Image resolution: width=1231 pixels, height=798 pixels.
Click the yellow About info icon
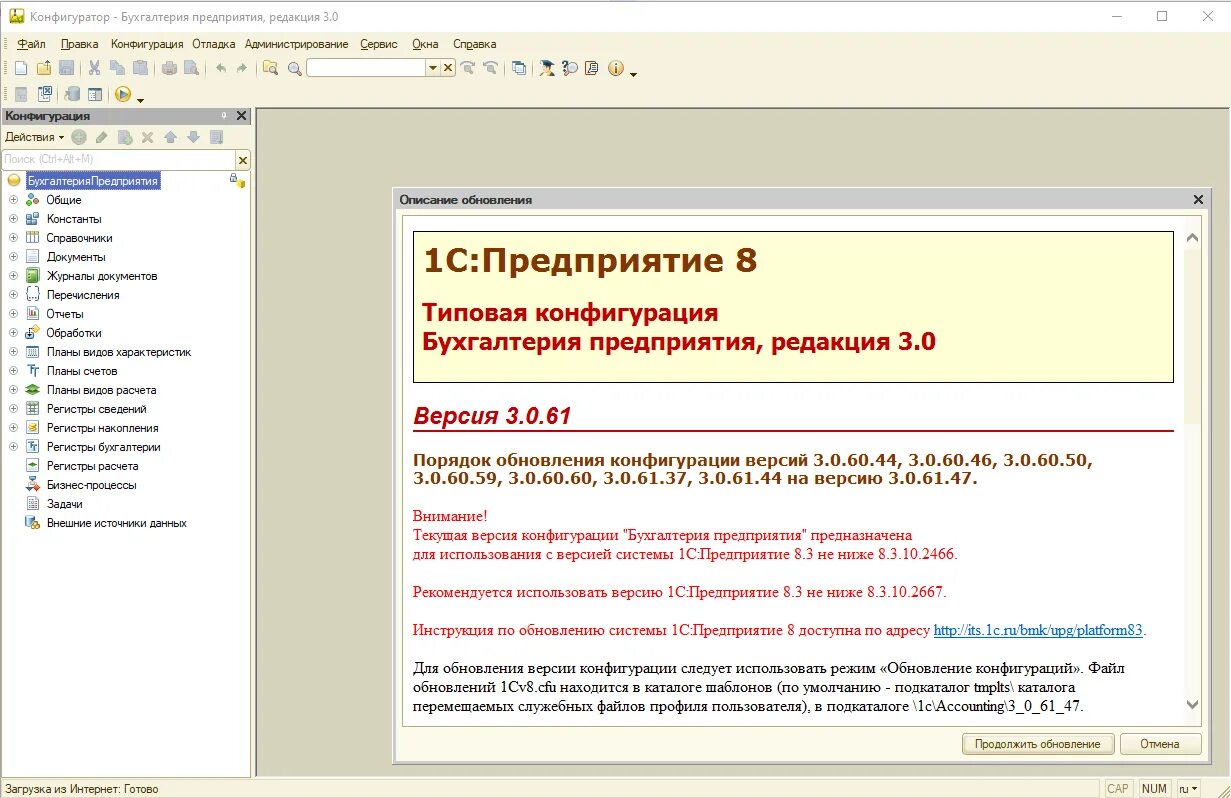[615, 68]
